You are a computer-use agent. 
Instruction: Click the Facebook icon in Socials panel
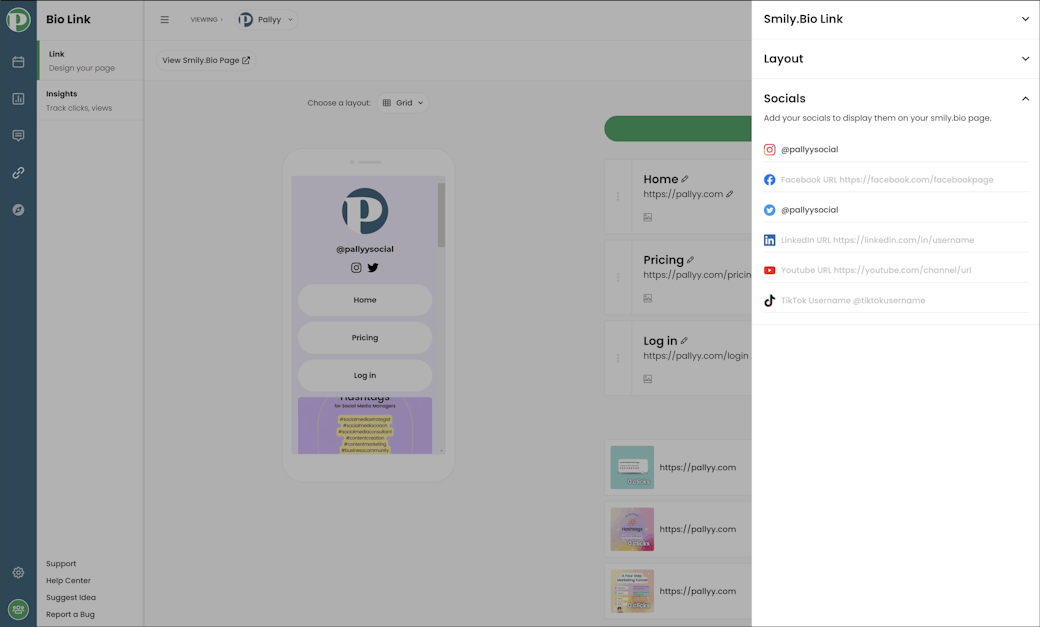769,179
